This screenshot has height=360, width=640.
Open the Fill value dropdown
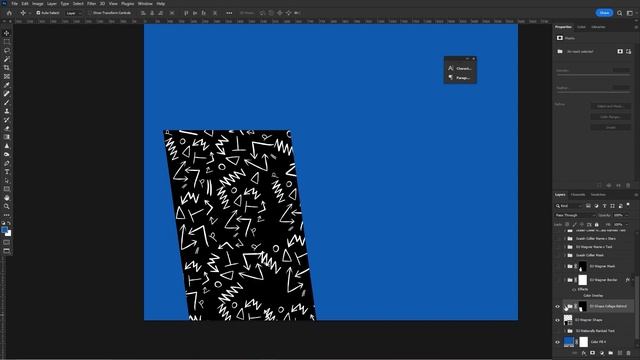pos(627,224)
